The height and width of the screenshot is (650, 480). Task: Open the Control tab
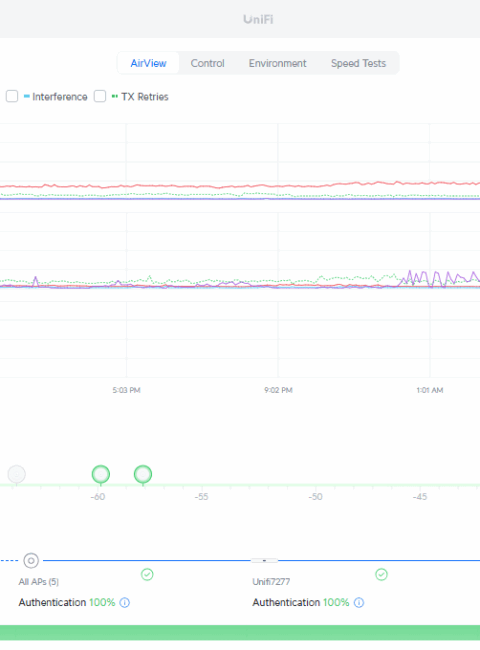(207, 63)
